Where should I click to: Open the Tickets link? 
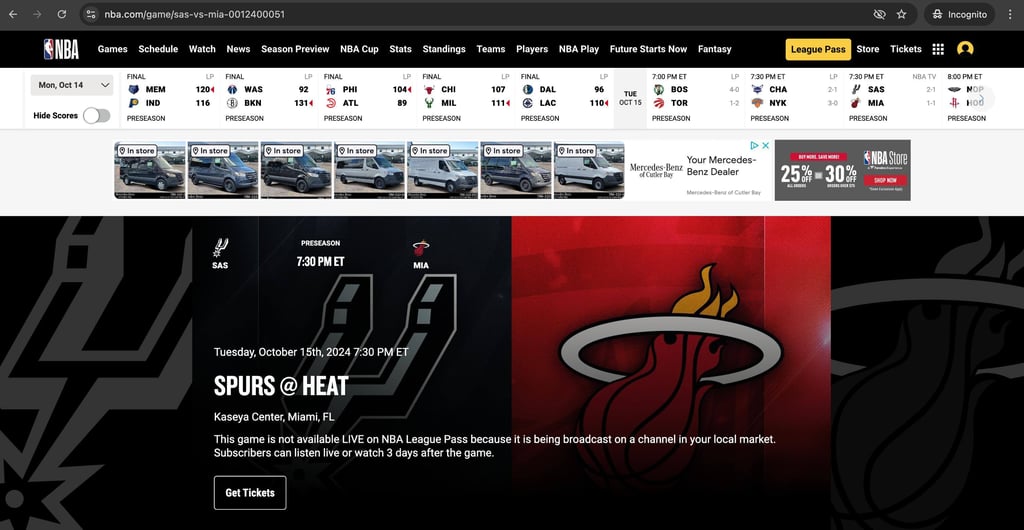pos(906,49)
